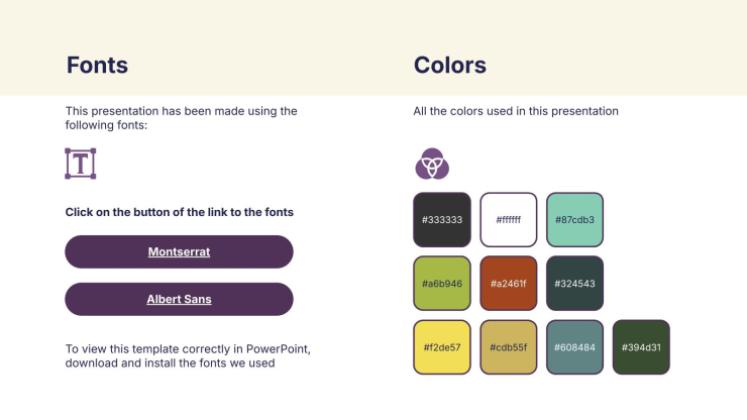Image resolution: width=747 pixels, height=420 pixels.
Task: Click the Fonts heading
Action: [97, 66]
